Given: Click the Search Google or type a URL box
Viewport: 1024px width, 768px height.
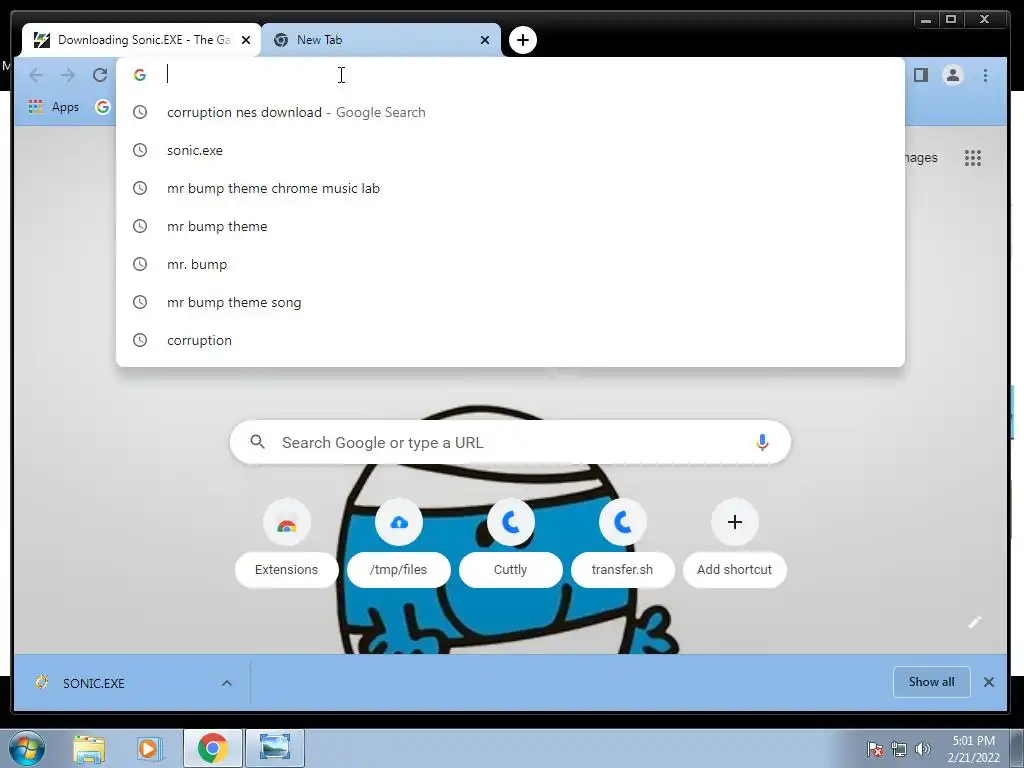Looking at the screenshot, I should 510,442.
